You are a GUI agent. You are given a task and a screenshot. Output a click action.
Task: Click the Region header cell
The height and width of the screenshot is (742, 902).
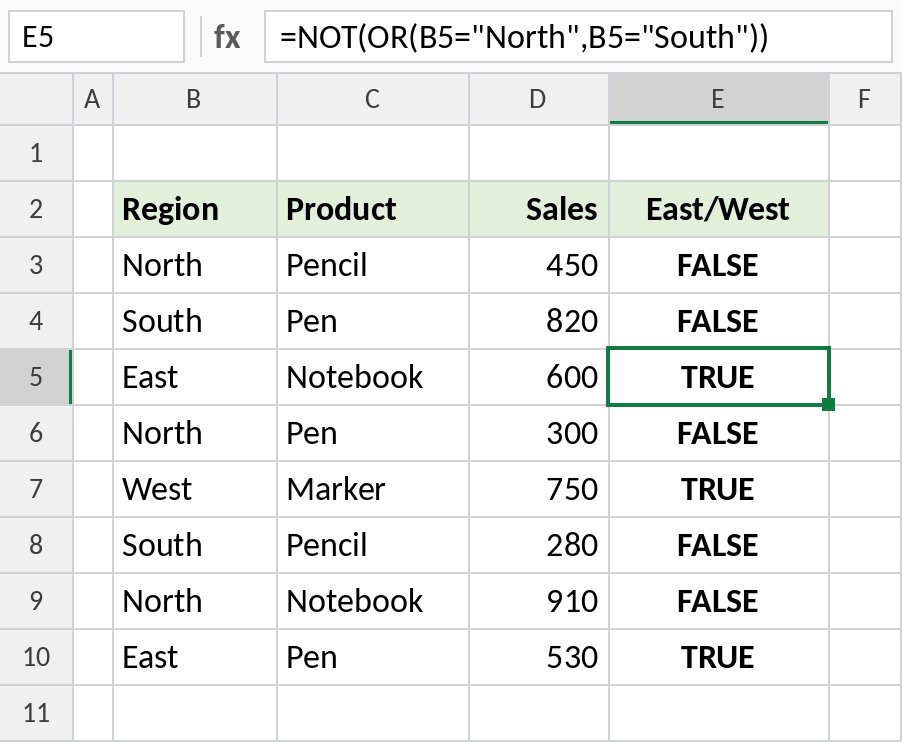(x=195, y=209)
